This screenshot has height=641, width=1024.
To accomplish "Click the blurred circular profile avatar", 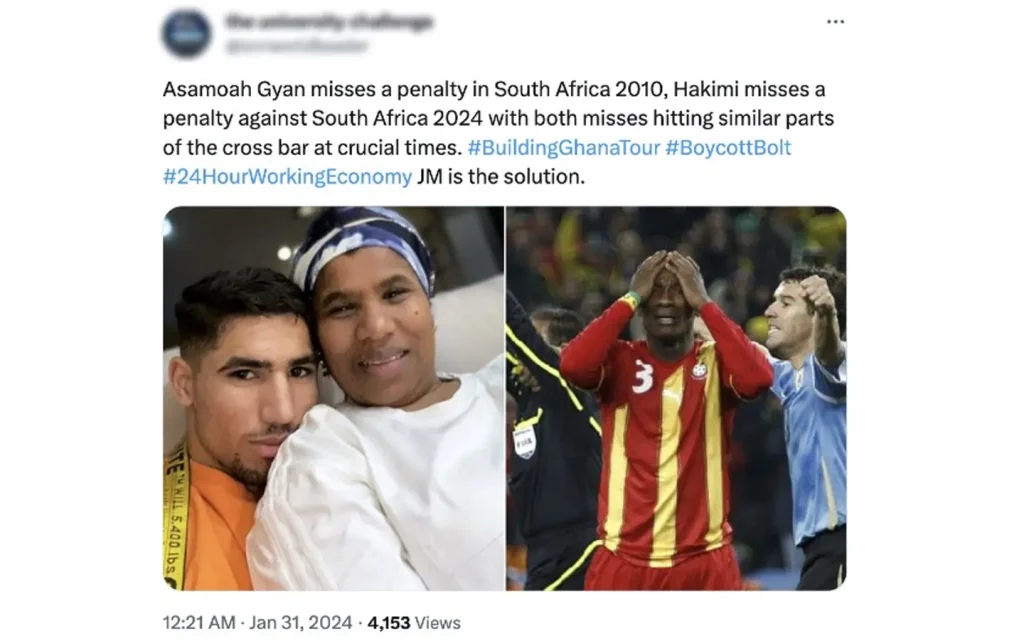I will pyautogui.click(x=187, y=34).
